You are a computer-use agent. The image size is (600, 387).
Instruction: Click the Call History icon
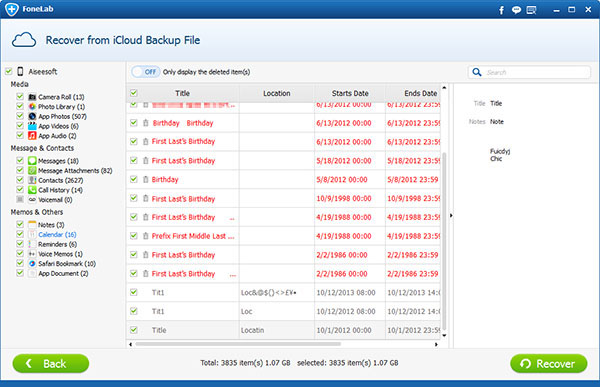[32, 190]
